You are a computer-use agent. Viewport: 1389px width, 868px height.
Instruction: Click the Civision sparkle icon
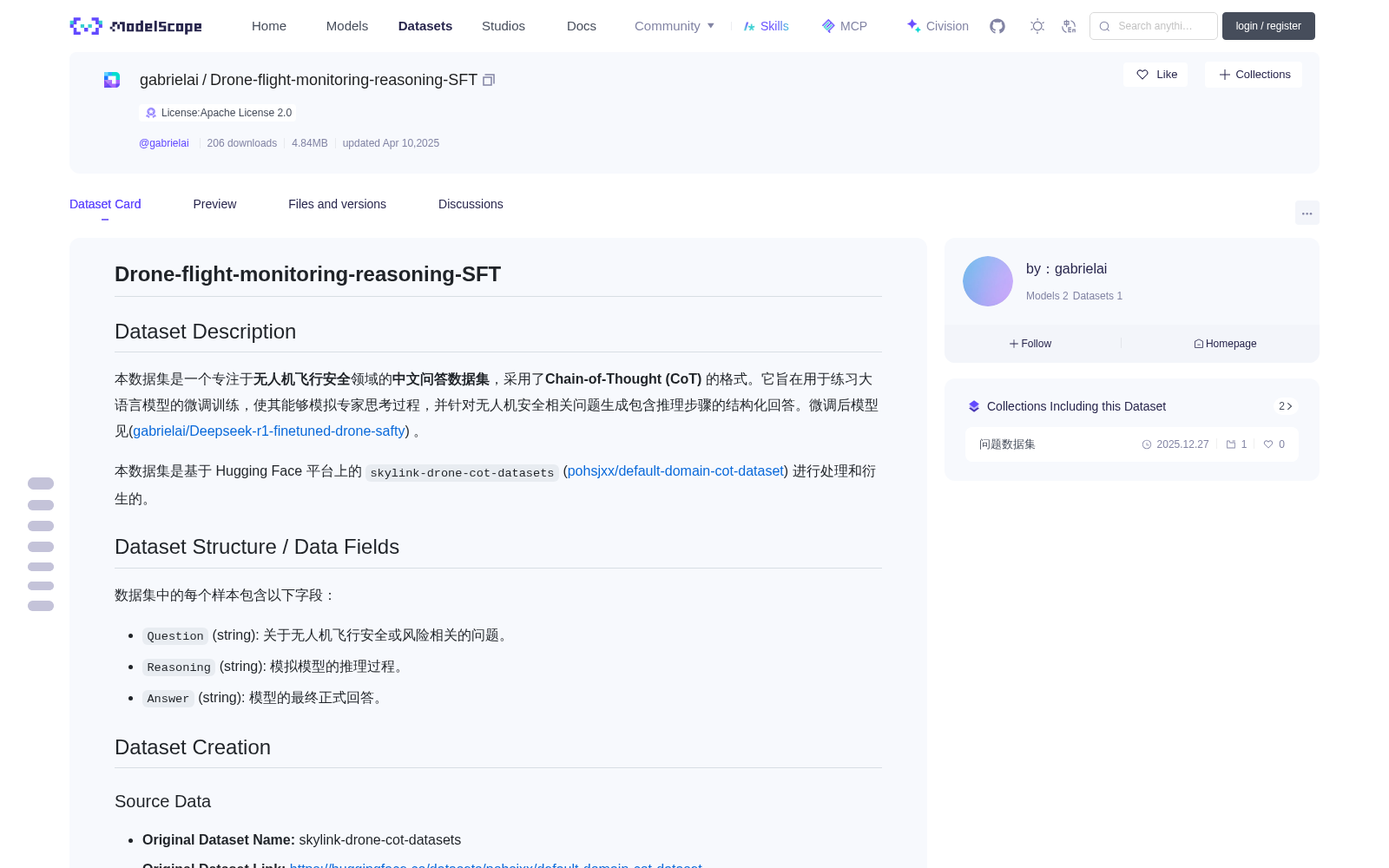913,26
